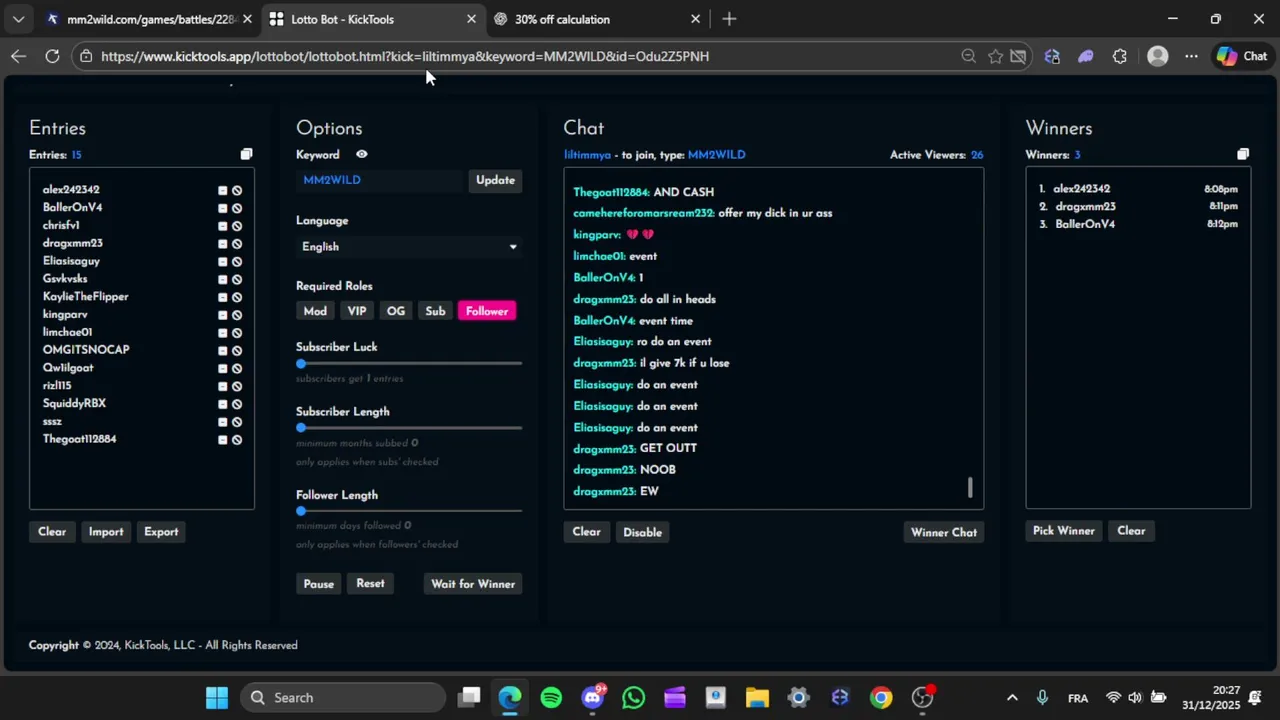Open Copilot Chat in browser toolbar

coord(1242,56)
